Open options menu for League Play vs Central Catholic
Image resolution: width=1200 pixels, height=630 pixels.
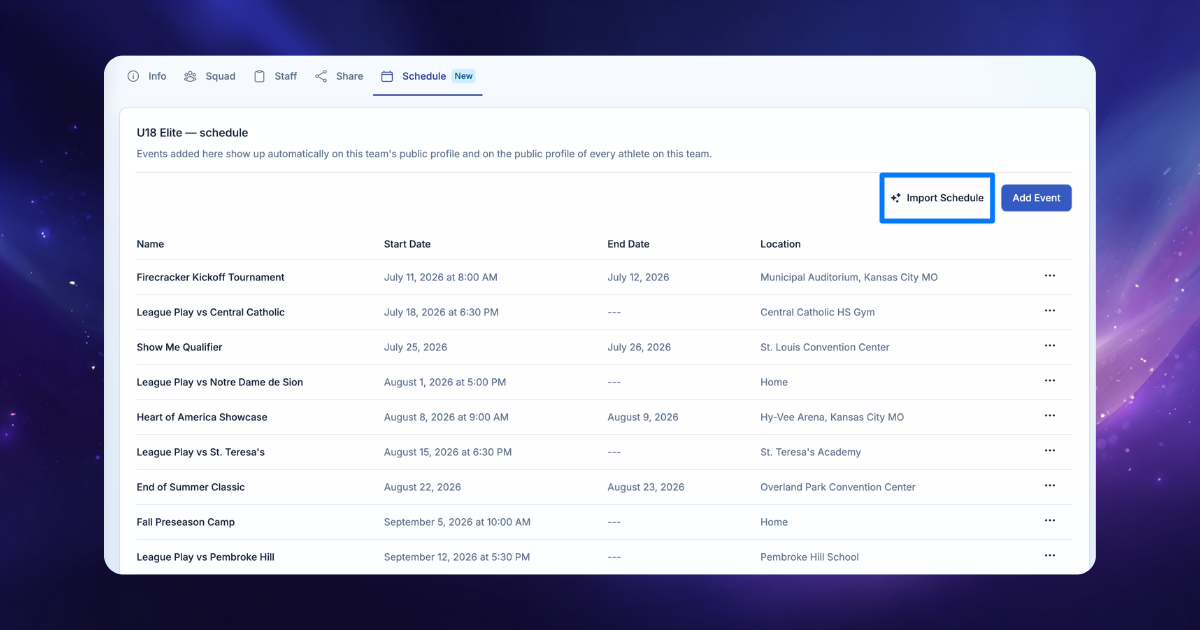pos(1049,311)
